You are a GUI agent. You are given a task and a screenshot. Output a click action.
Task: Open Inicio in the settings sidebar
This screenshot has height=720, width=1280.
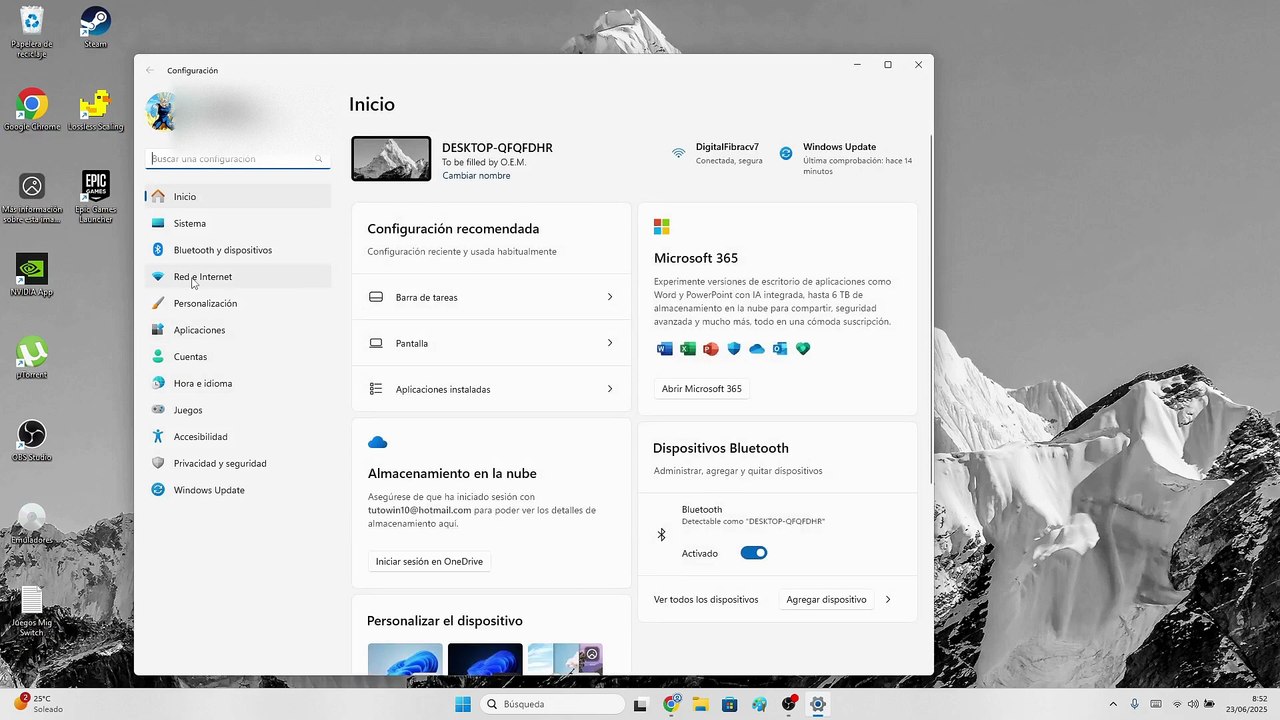[238, 196]
